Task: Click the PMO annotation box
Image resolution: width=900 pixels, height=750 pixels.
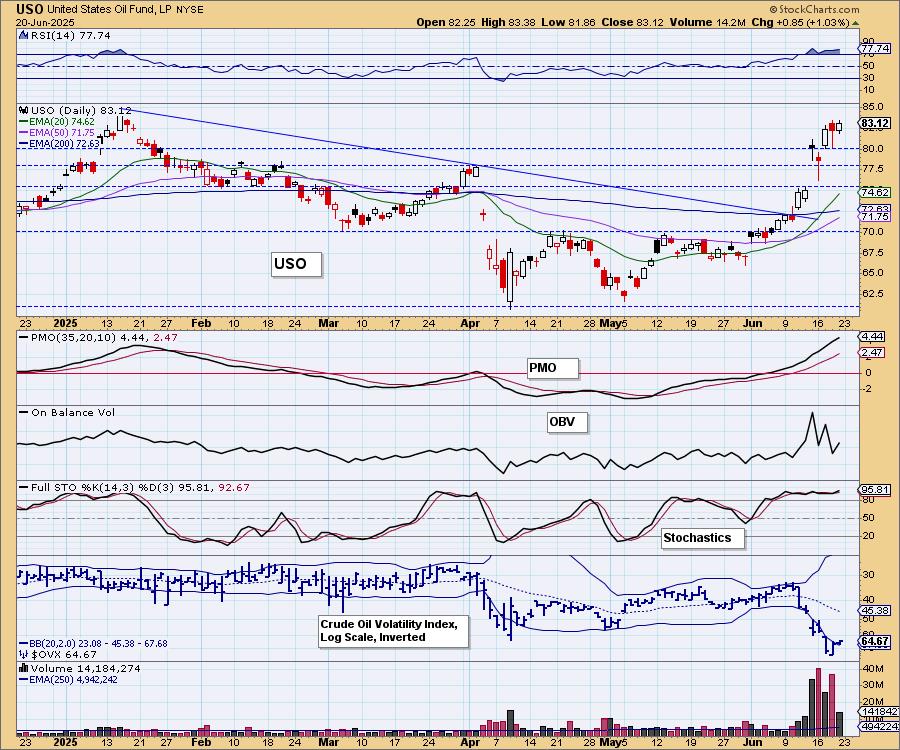Action: 553,368
